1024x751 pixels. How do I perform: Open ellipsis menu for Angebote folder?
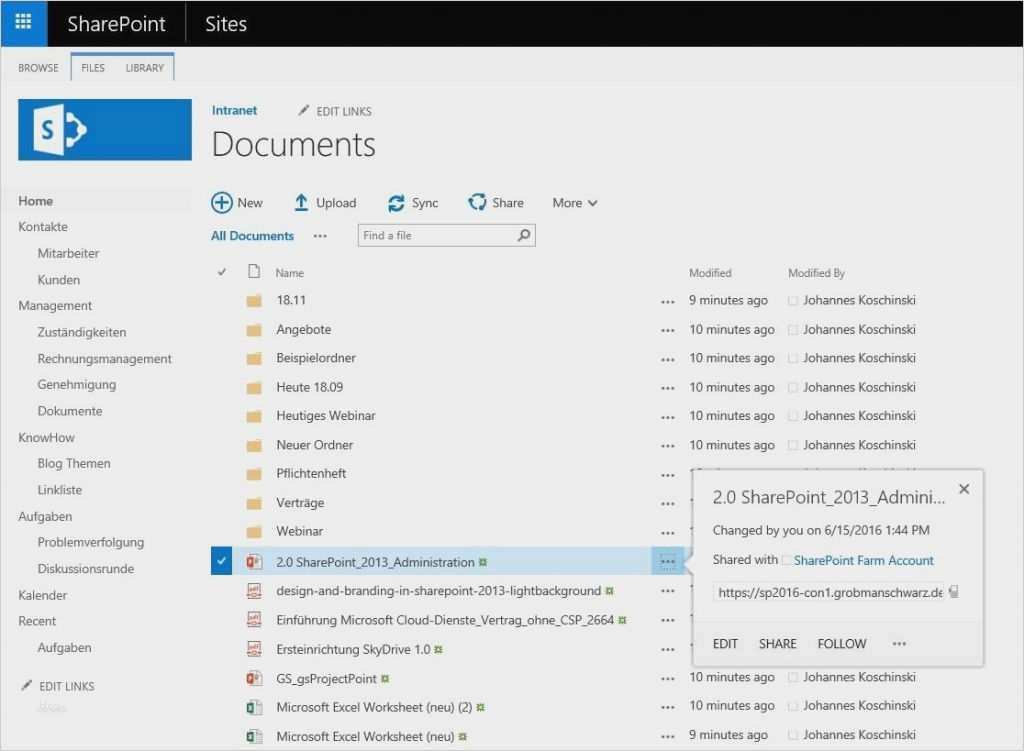(x=667, y=330)
